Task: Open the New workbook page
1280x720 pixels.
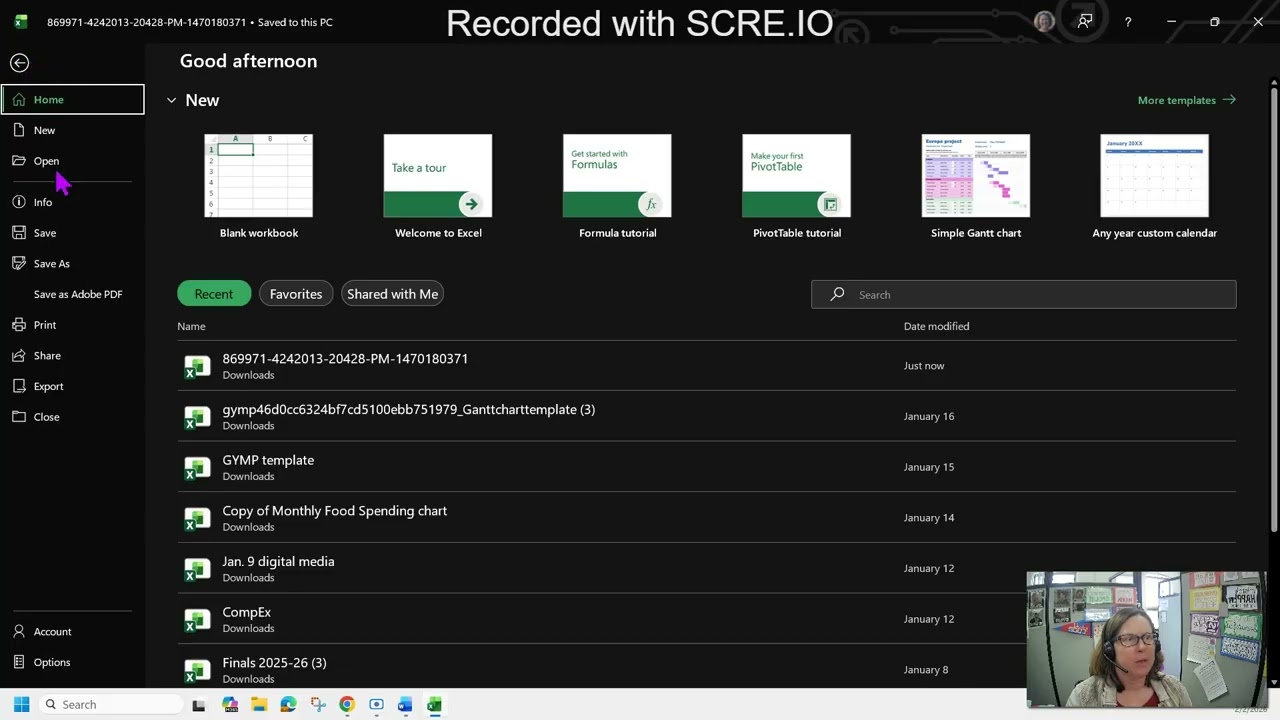Action: [73, 130]
